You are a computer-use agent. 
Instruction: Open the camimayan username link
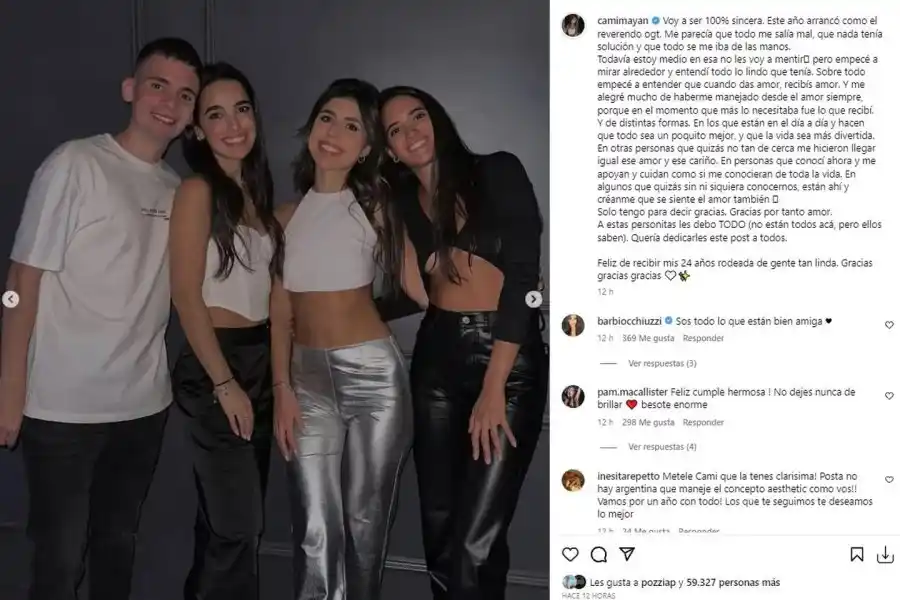point(623,21)
